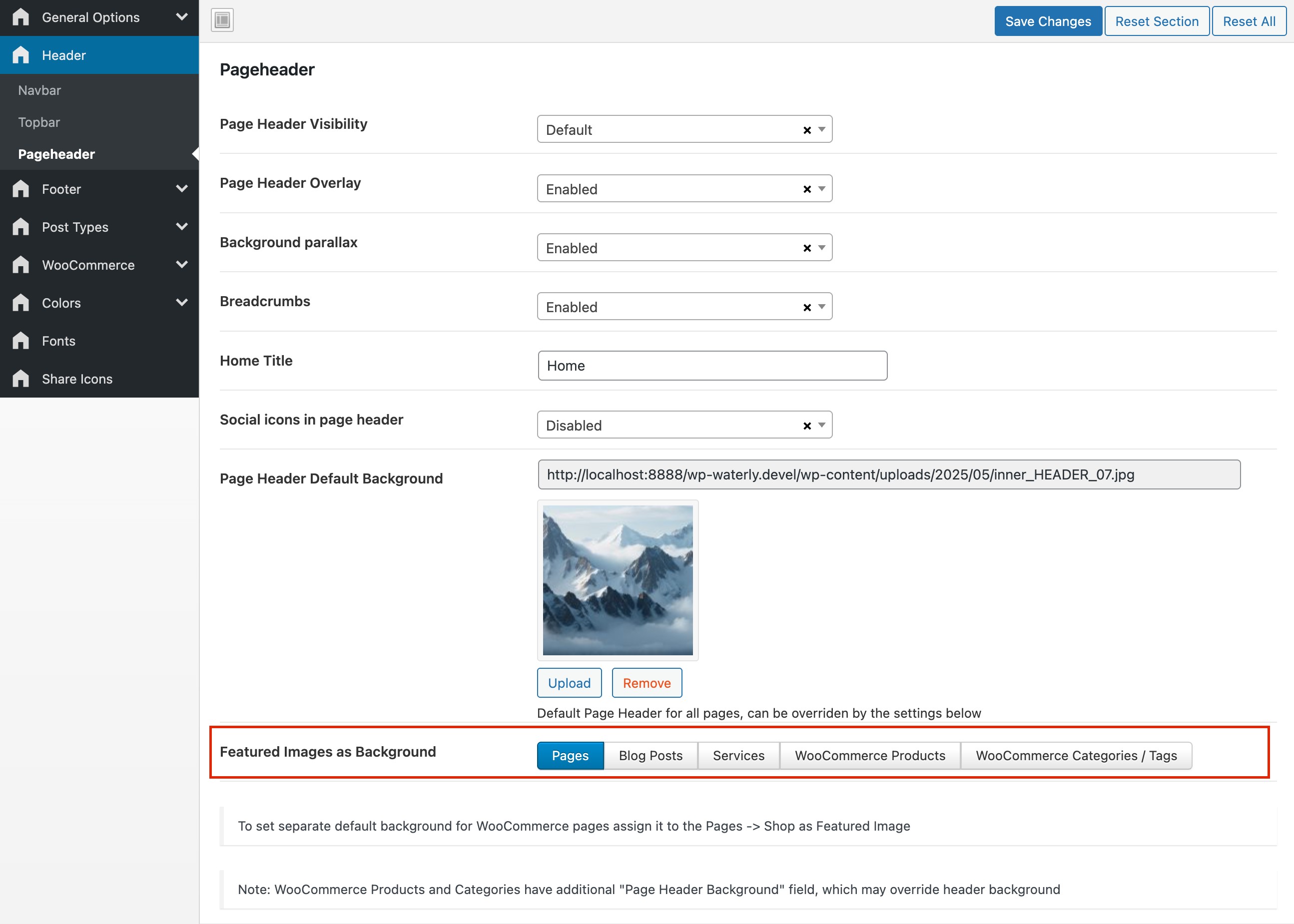Expand the General Options chevron
The image size is (1294, 924).
coord(181,17)
